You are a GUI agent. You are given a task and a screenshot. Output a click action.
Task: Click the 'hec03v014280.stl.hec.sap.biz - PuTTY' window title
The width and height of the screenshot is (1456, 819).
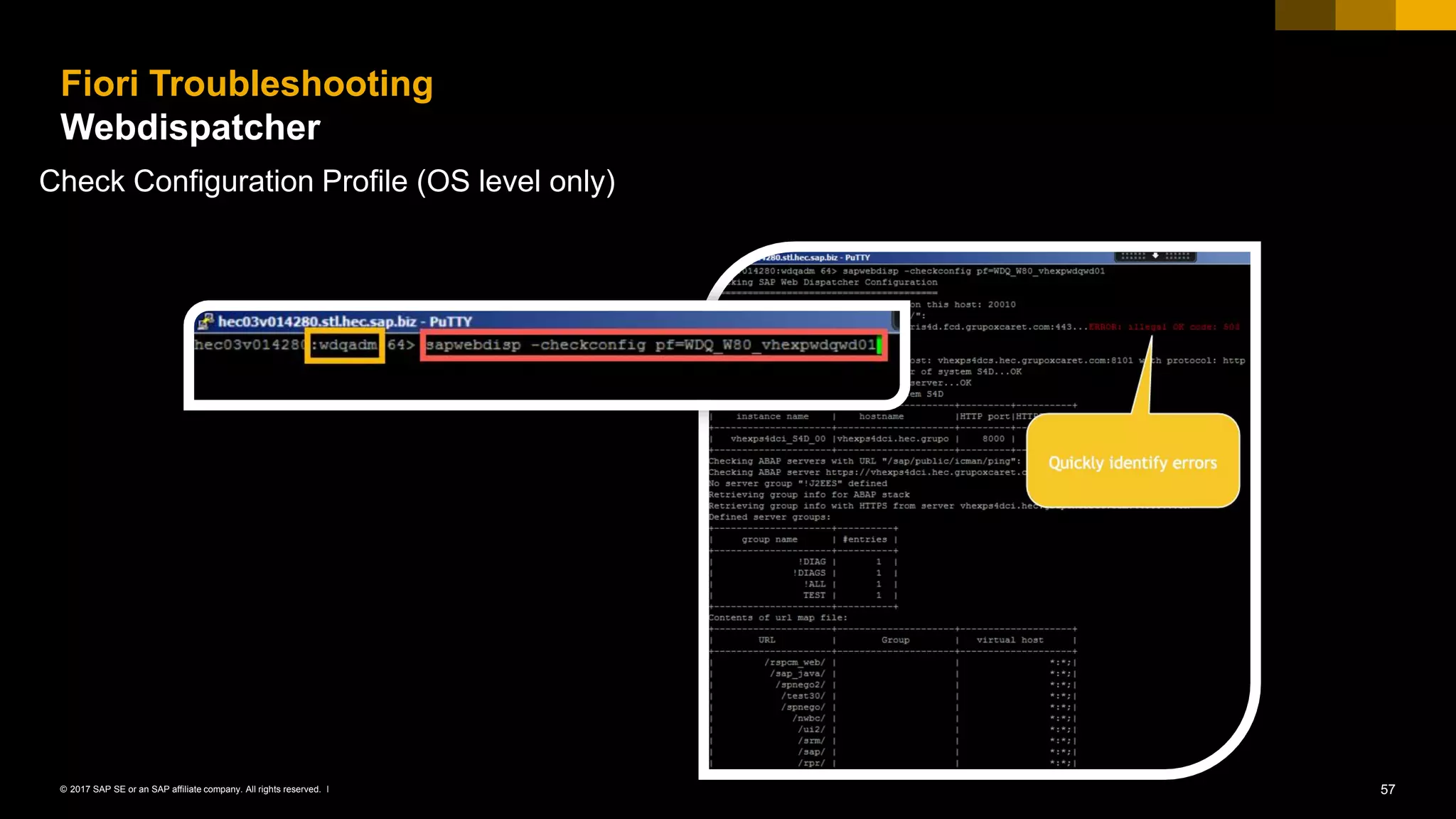coord(345,321)
